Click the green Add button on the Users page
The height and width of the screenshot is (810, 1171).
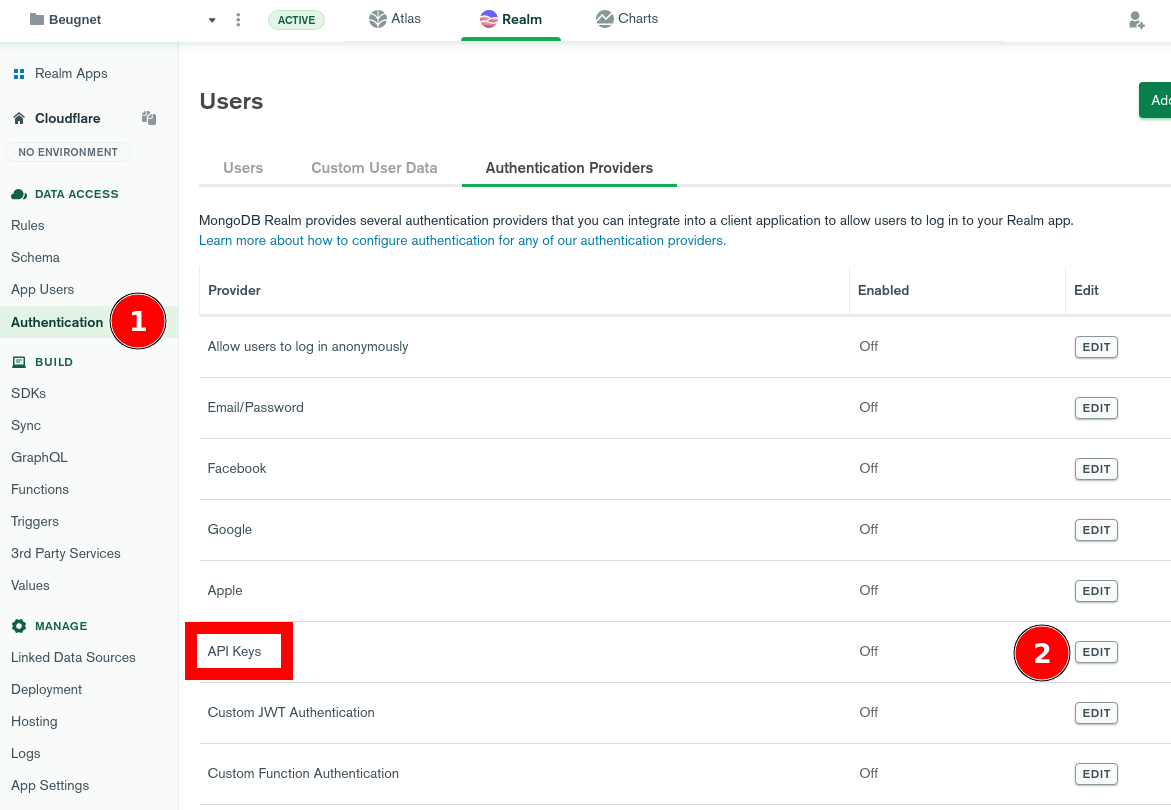(1155, 100)
